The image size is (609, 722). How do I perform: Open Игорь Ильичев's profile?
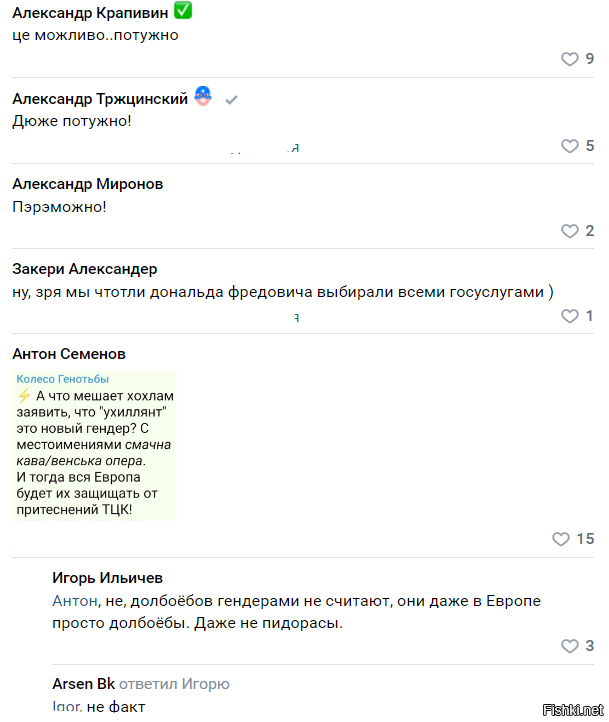click(x=107, y=577)
